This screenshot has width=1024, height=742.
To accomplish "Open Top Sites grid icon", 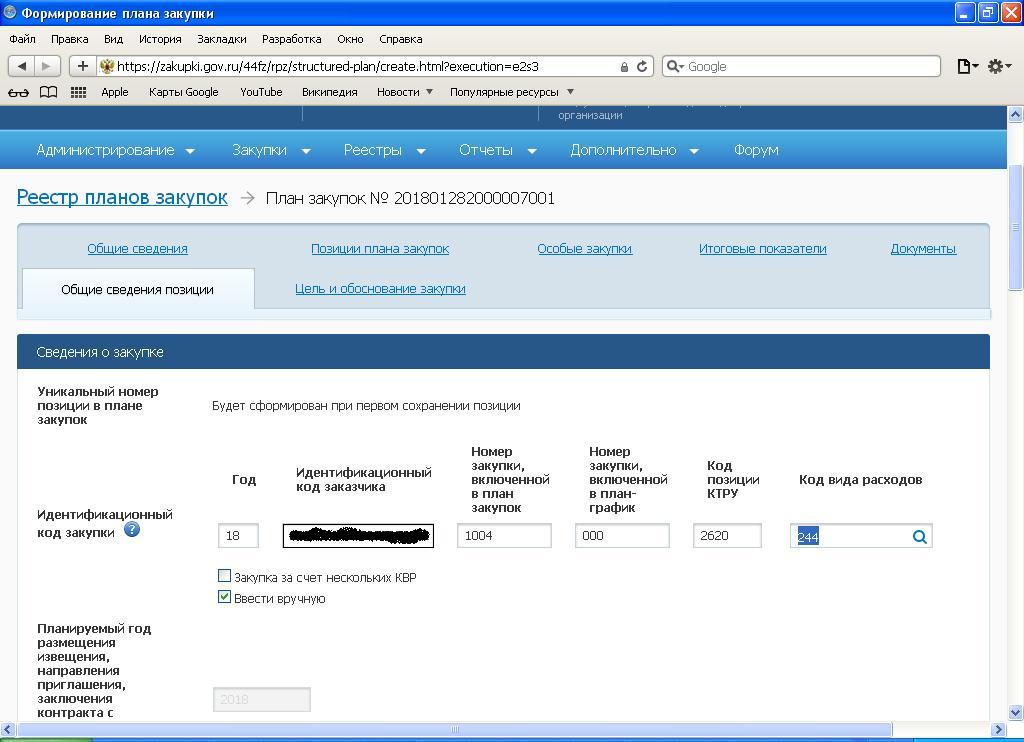I will point(78,92).
